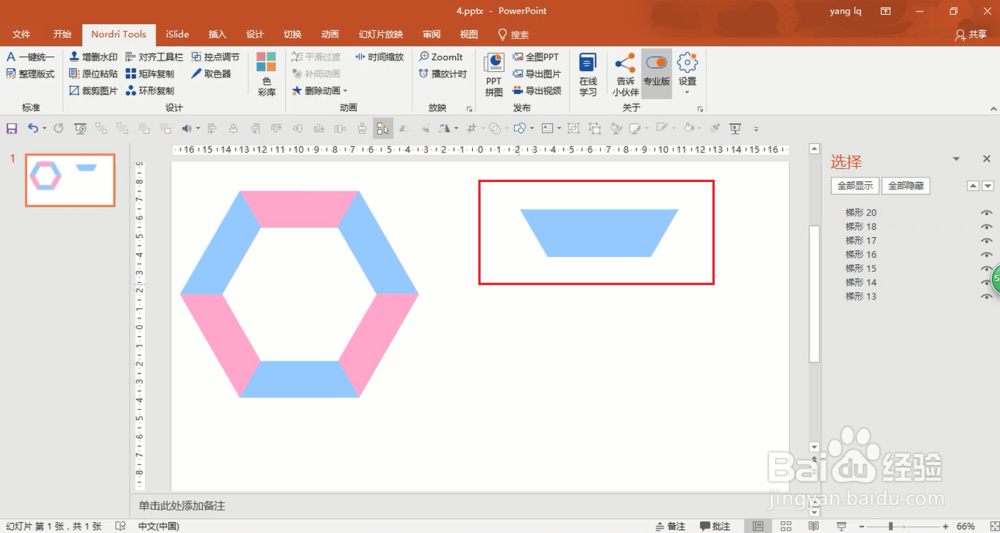Click 导出视频 export video
The width and height of the screenshot is (1000, 533).
pyautogui.click(x=537, y=91)
